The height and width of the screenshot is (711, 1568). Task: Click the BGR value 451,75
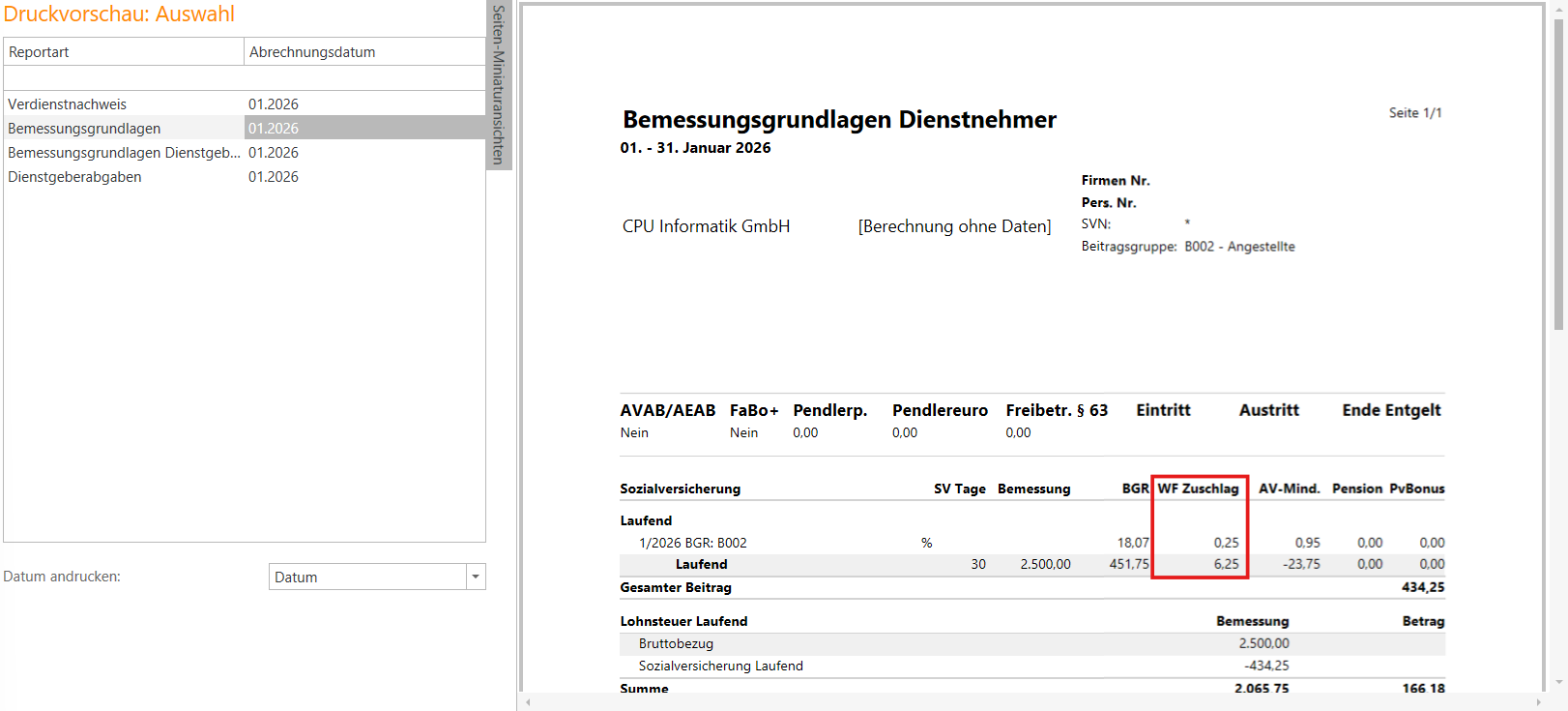tap(1129, 564)
